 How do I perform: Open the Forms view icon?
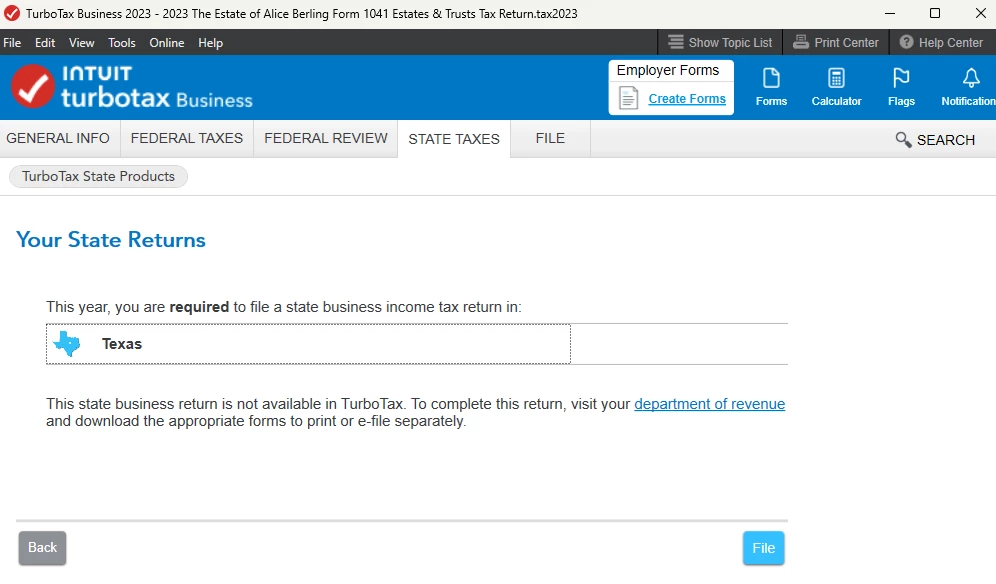771,87
